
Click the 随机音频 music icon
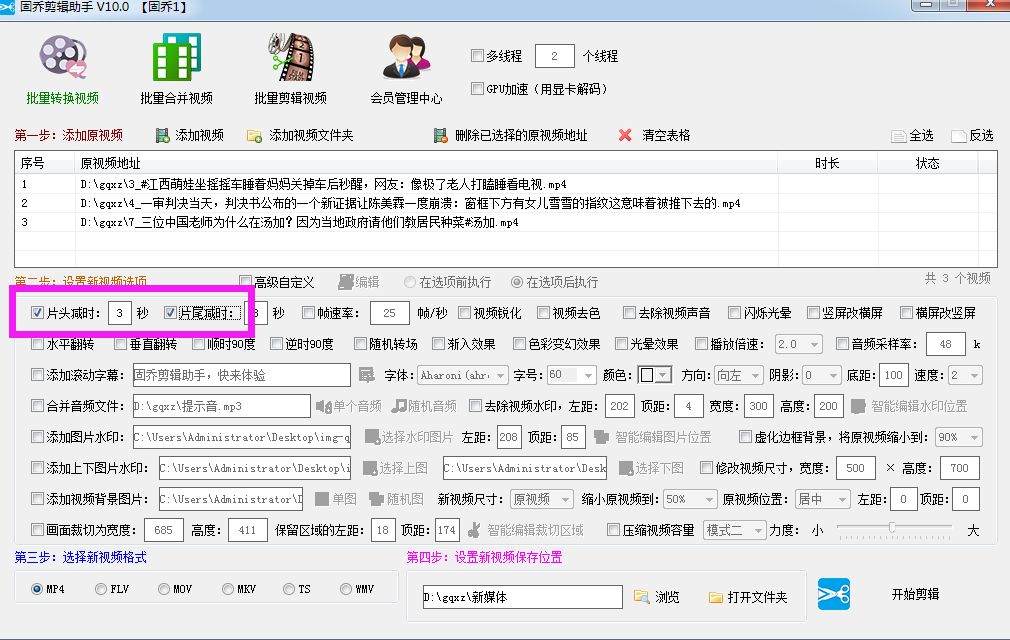(x=399, y=406)
